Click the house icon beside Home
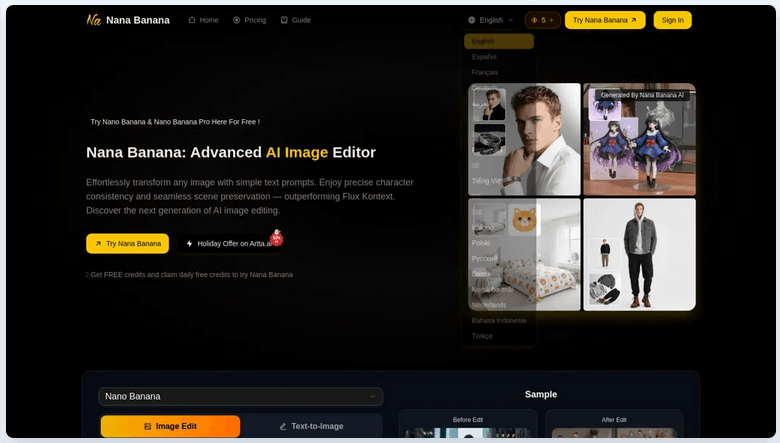The height and width of the screenshot is (443, 780). click(192, 20)
